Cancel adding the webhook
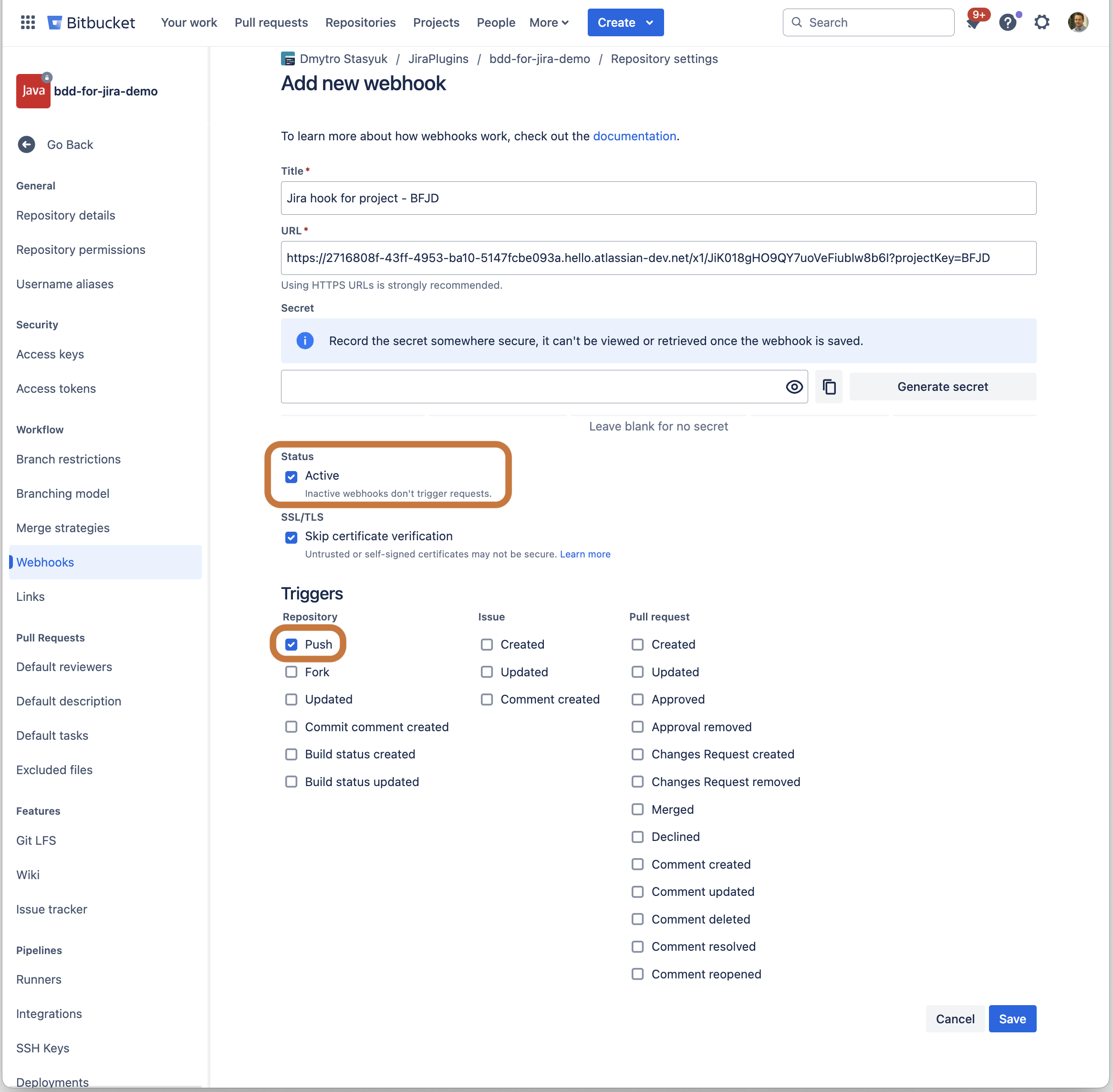Screen dimensions: 1113x1092 tap(955, 1018)
